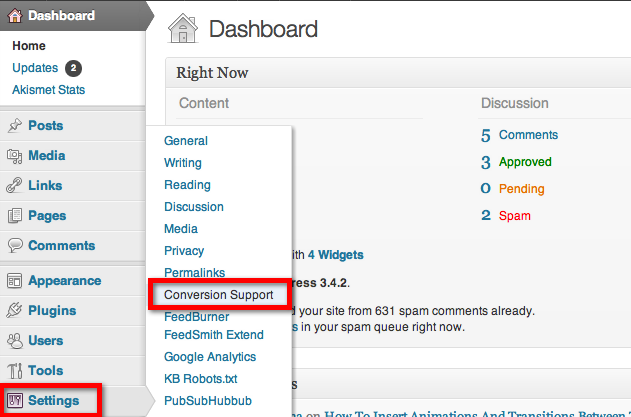Click the Appearance layout icon

(14, 281)
